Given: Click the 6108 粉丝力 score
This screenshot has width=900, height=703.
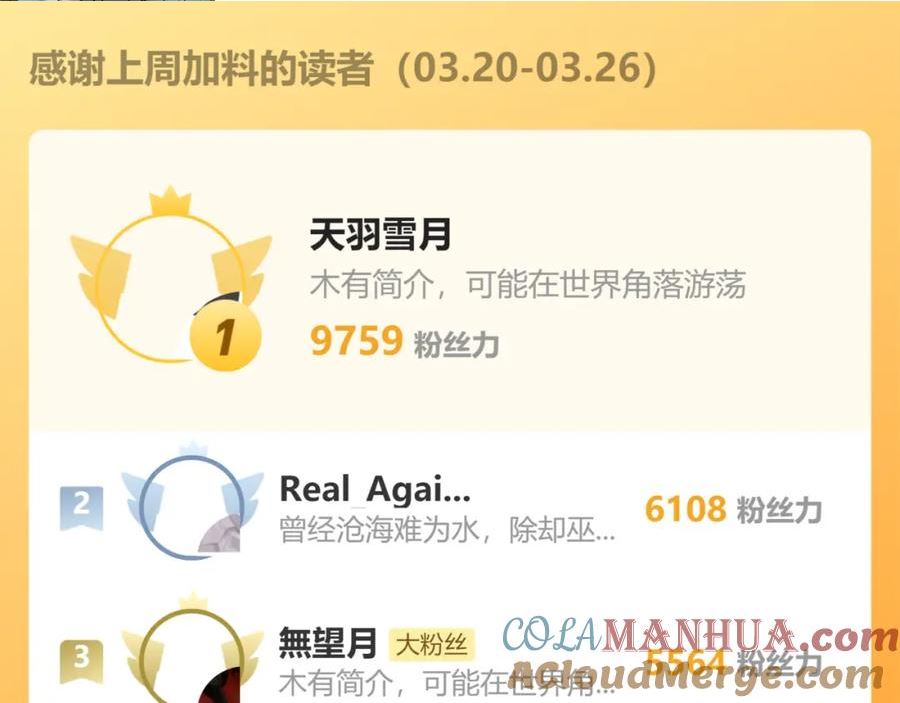Looking at the screenshot, I should (733, 509).
